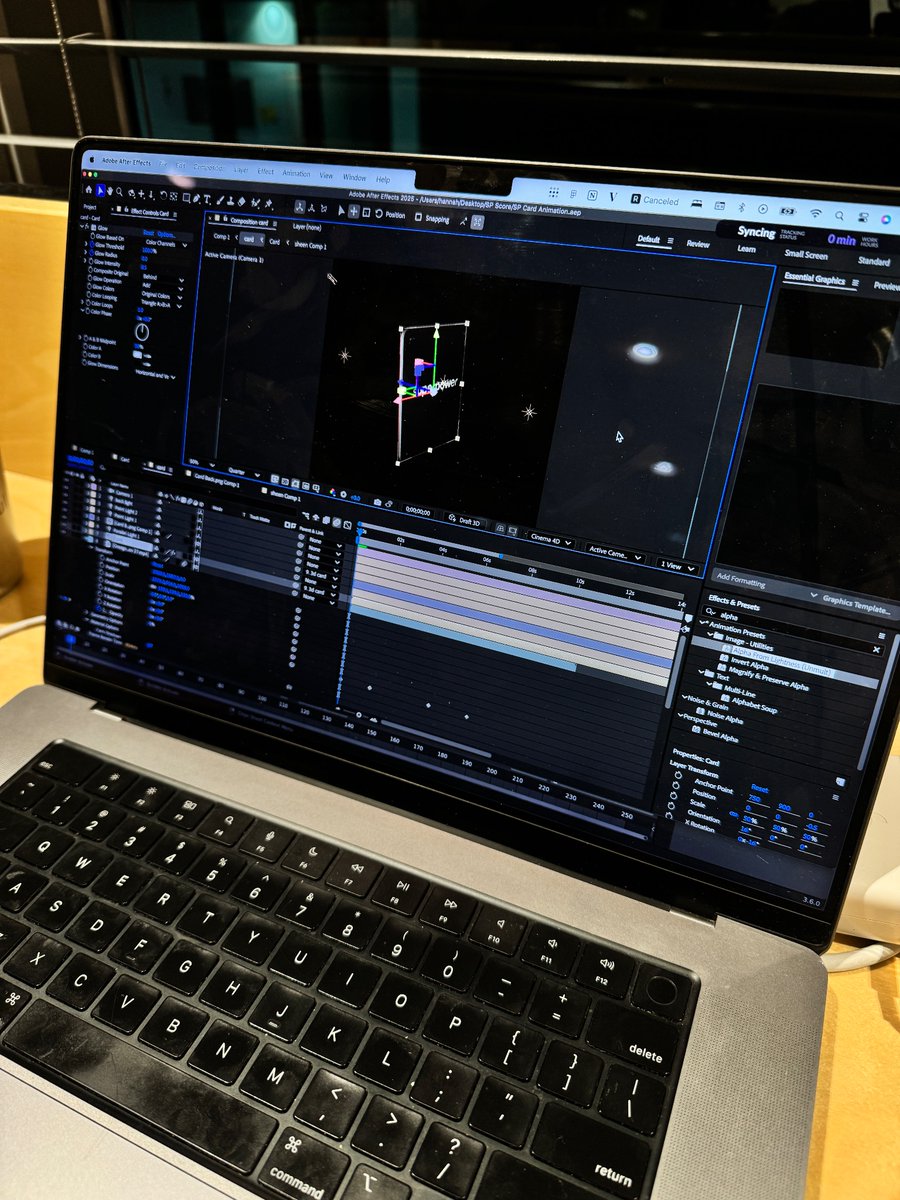Open the Glow Based On Color Channels dropdown
Viewport: 900px width, 1200px height.
click(167, 244)
